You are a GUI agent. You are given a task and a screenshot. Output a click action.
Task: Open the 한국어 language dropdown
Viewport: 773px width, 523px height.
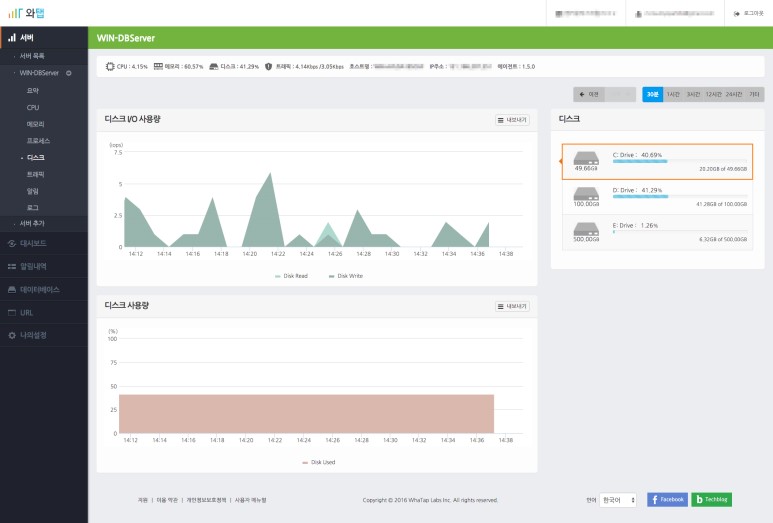(x=617, y=499)
